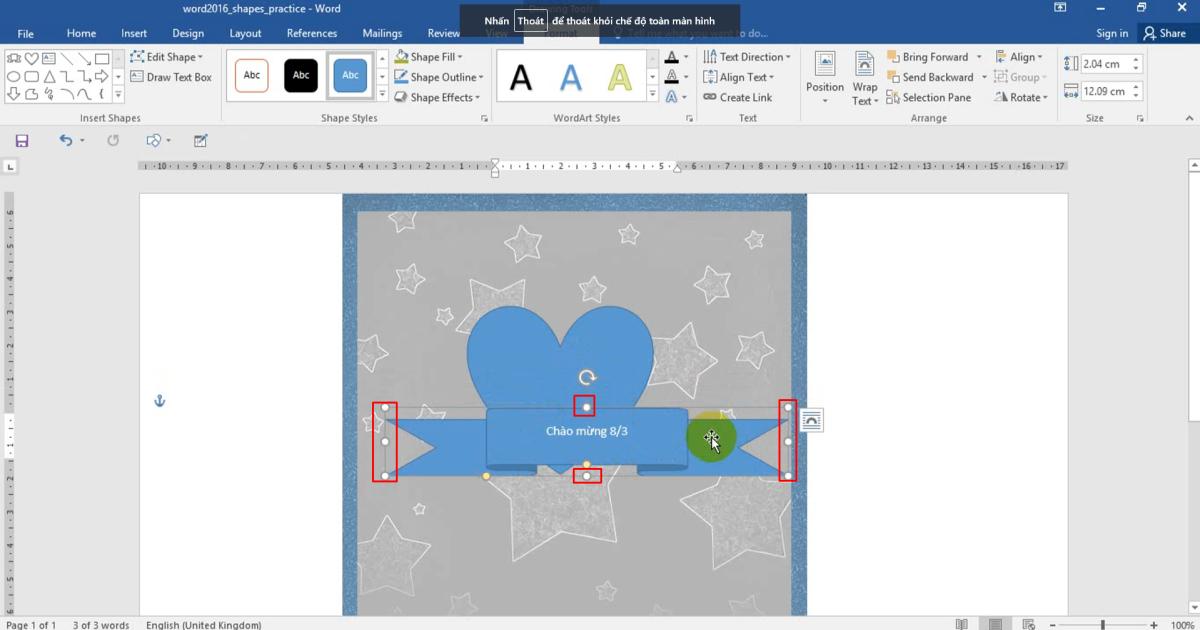This screenshot has width=1200, height=630.
Task: Apply the blue filled Abc shape style
Action: tap(350, 76)
